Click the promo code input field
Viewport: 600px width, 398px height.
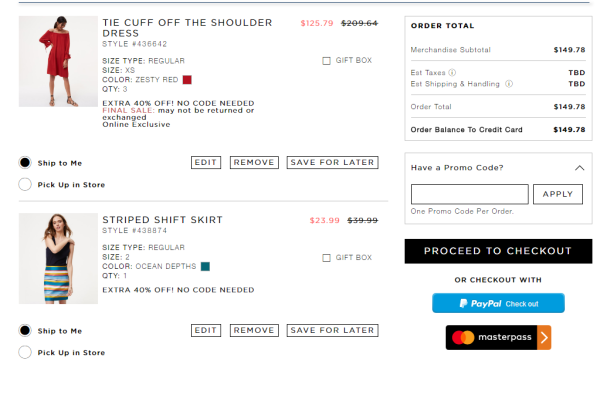point(470,194)
